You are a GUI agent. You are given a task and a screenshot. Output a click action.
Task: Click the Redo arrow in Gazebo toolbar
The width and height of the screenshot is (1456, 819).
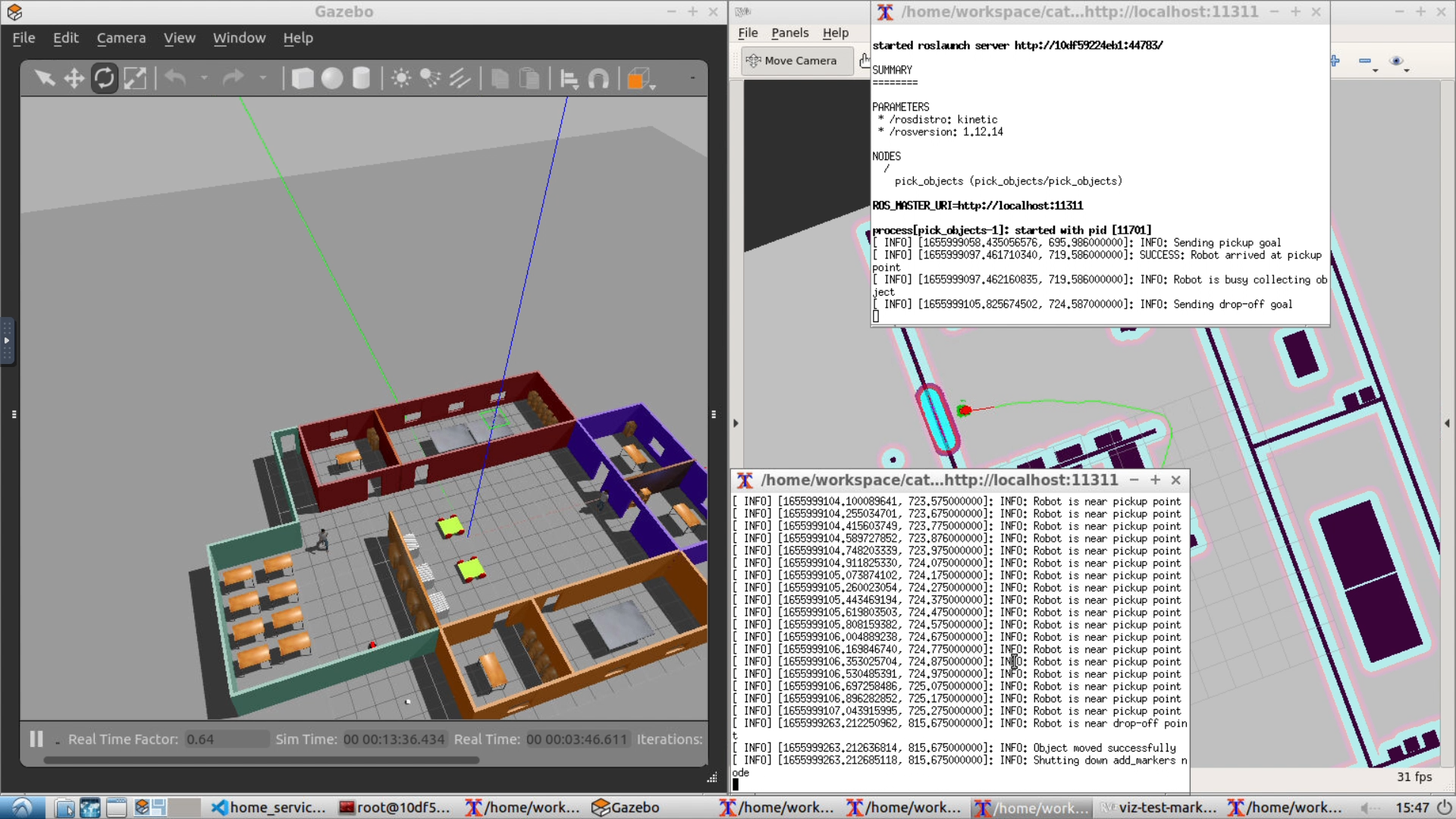click(x=234, y=78)
